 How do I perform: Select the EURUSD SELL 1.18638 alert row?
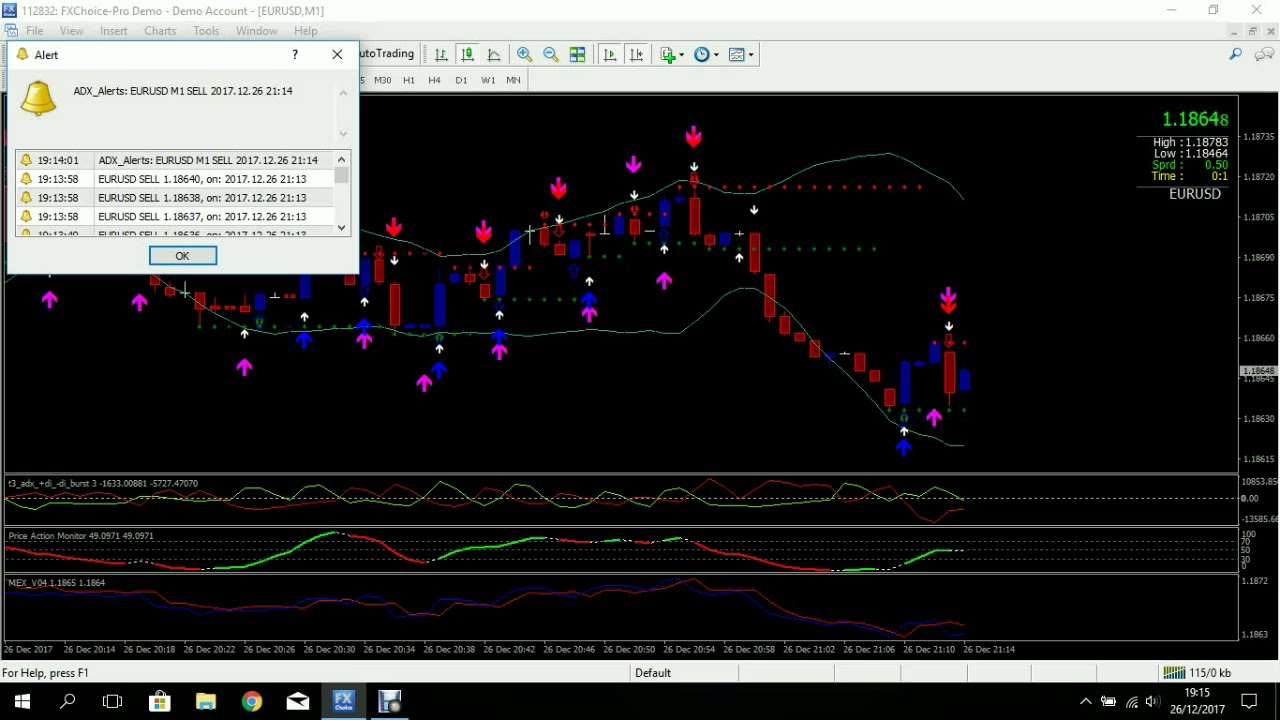point(174,198)
